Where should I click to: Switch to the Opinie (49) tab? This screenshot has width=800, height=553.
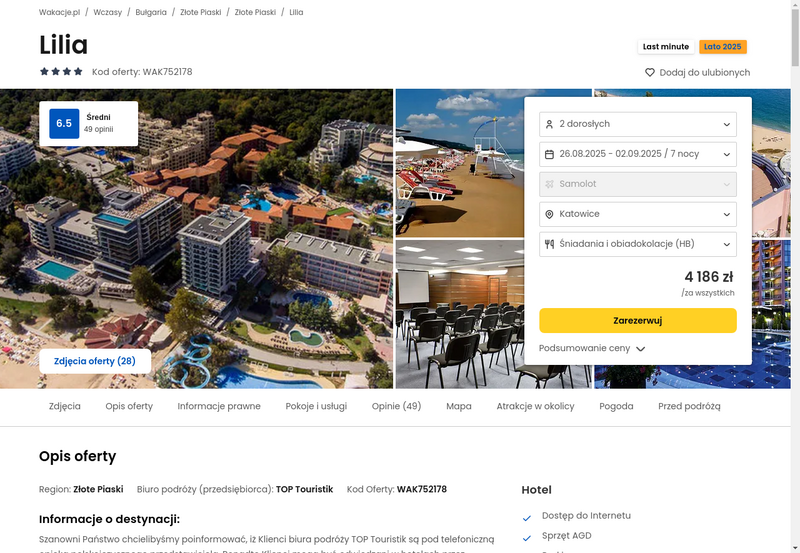(396, 407)
